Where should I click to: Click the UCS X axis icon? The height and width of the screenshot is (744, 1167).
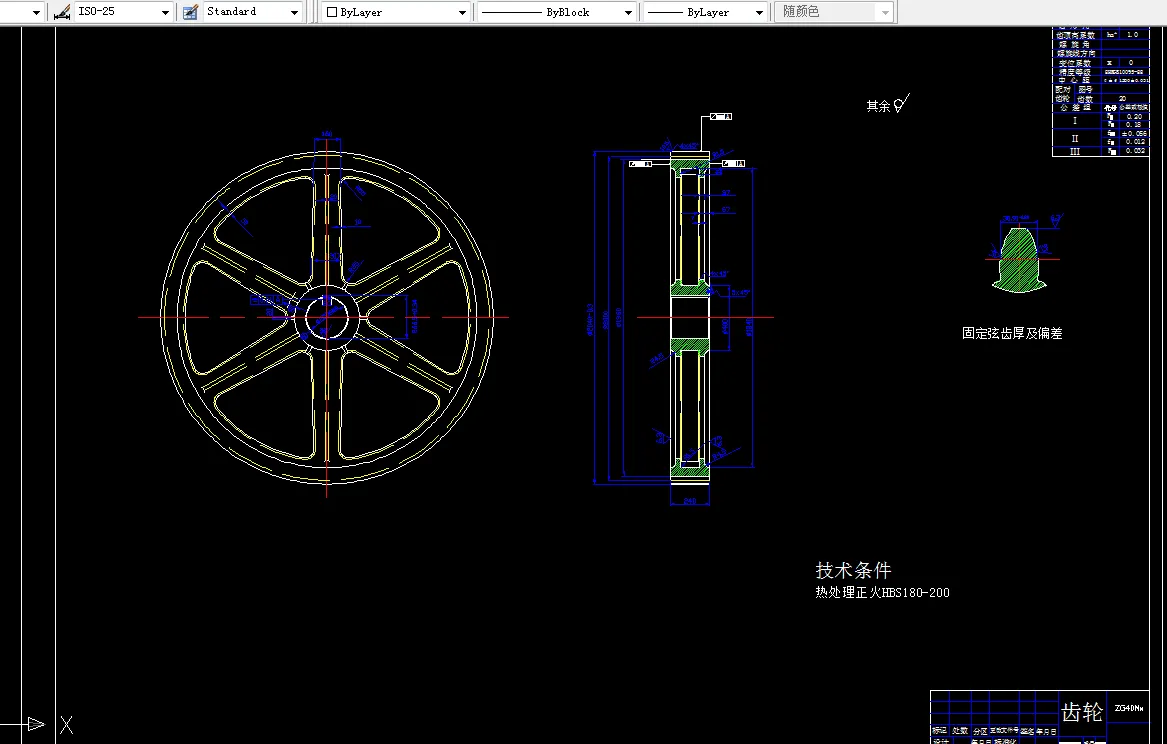point(66,725)
